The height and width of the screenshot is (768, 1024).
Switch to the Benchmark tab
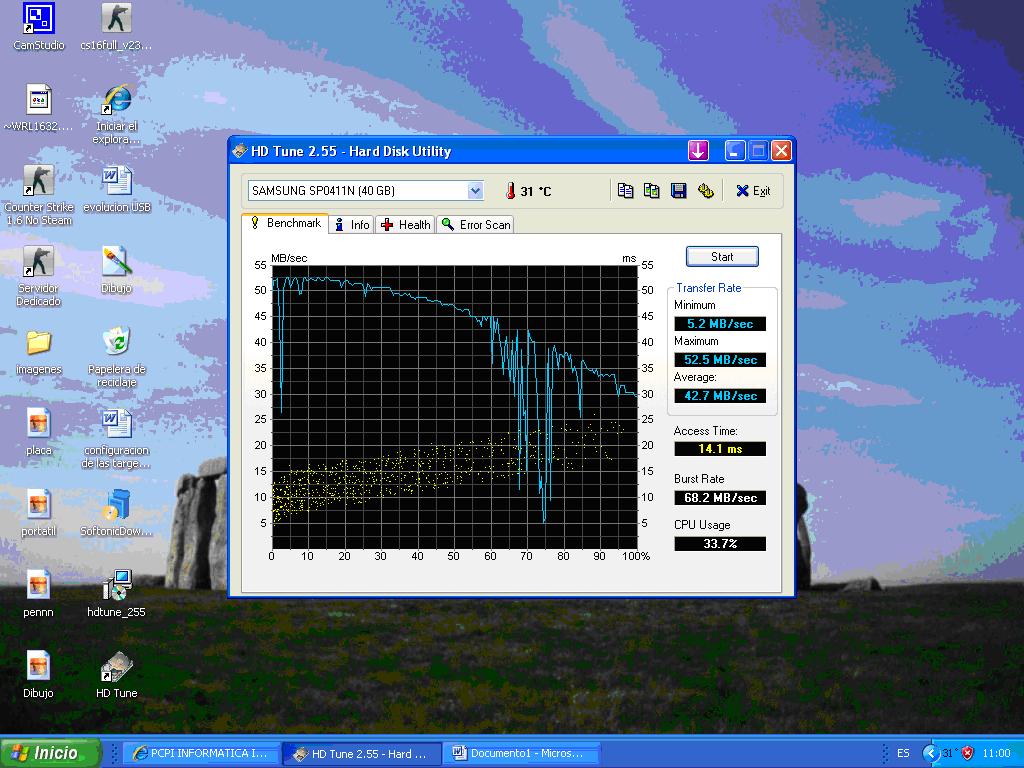pos(285,223)
